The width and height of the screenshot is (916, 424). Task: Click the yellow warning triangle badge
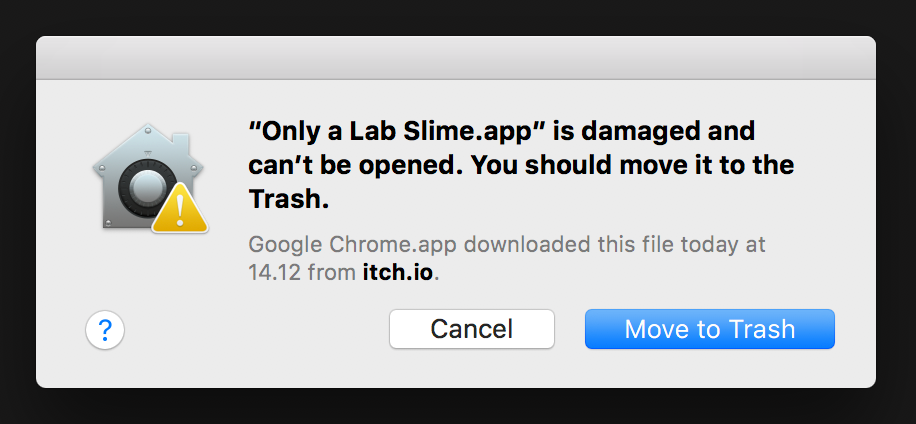tap(180, 209)
